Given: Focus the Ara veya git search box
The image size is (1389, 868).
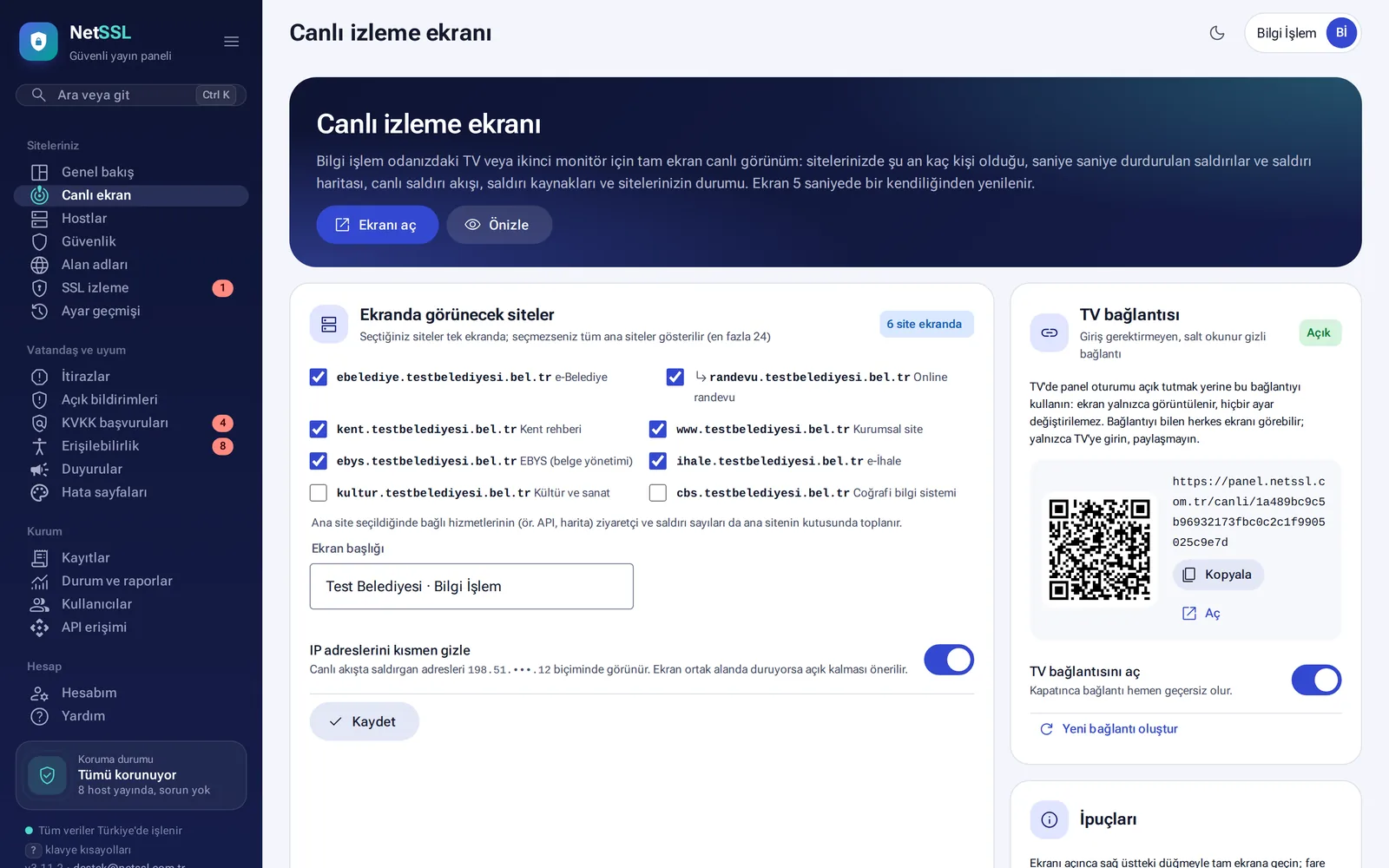Looking at the screenshot, I should tap(131, 95).
